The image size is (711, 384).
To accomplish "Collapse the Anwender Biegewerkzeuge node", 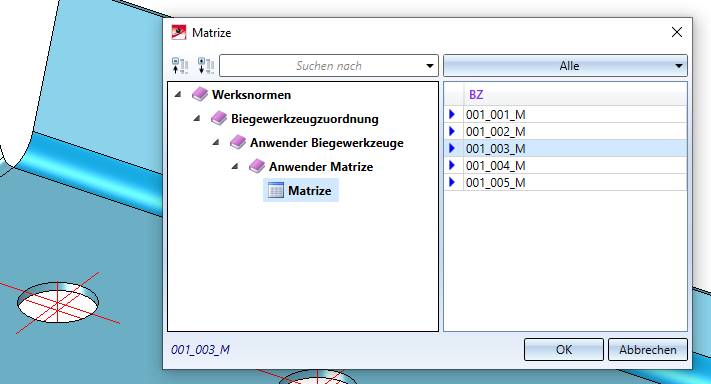I will coord(216,142).
